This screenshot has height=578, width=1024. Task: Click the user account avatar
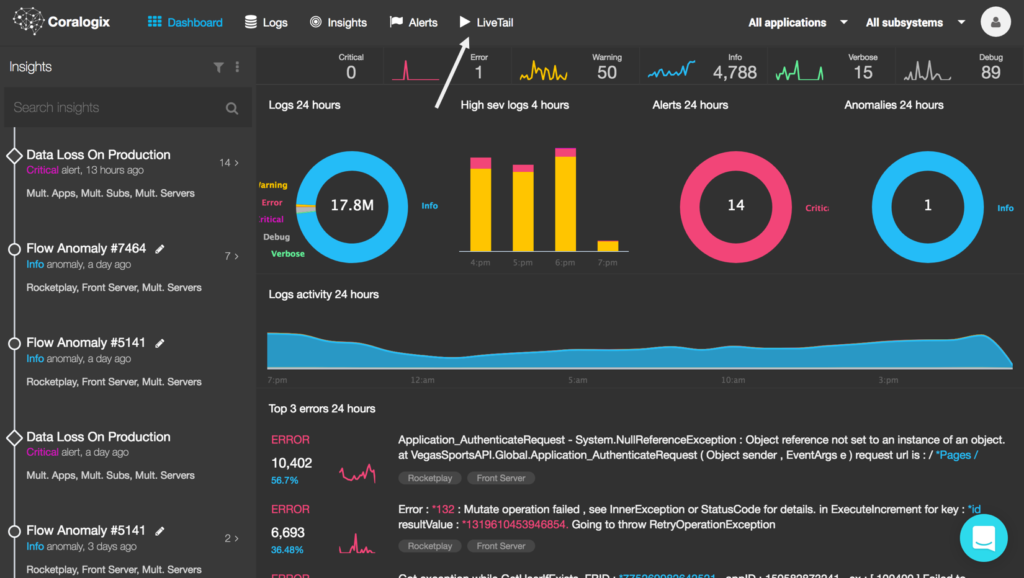(x=995, y=20)
